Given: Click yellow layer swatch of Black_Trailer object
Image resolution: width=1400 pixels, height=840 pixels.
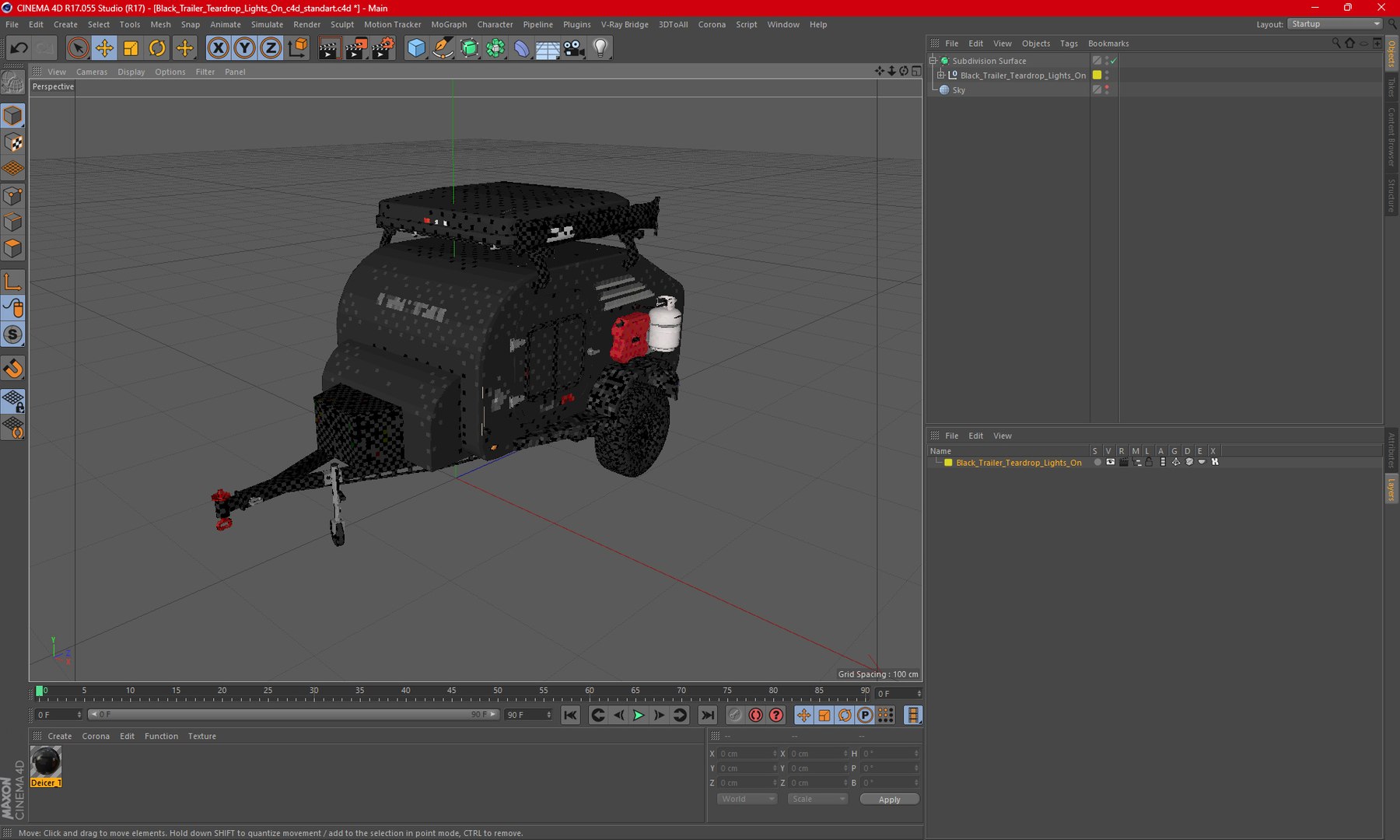Looking at the screenshot, I should (x=1097, y=75).
